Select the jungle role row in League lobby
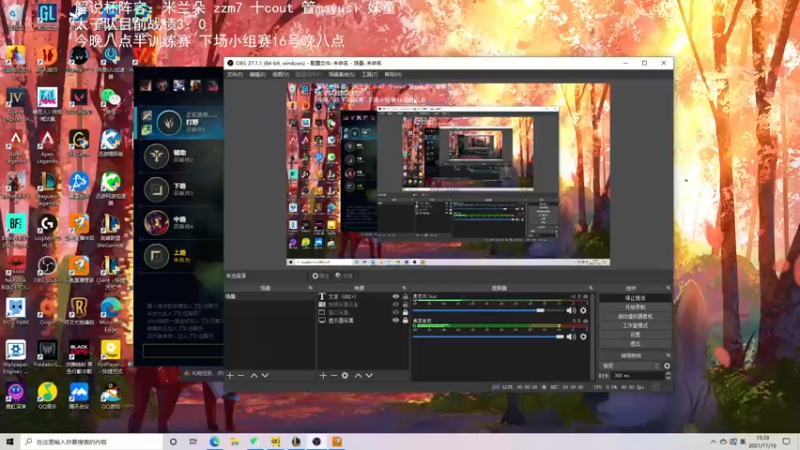Image resolution: width=800 pixels, height=450 pixels. pos(180,122)
